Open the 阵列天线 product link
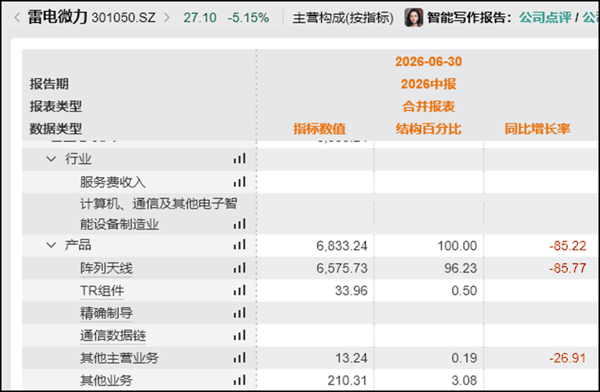 coord(106,268)
